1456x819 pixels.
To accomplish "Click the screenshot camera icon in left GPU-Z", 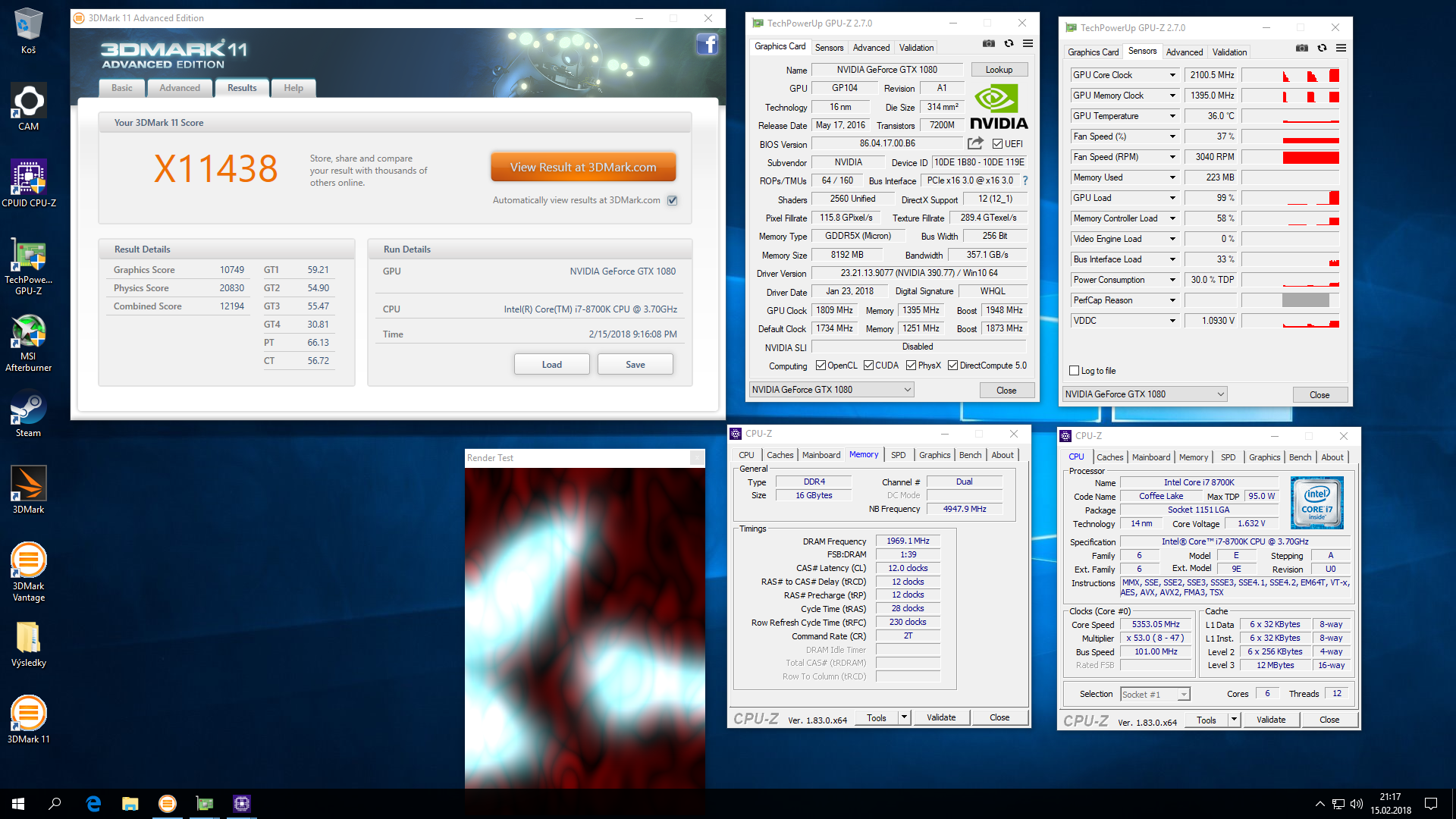I will 989,43.
